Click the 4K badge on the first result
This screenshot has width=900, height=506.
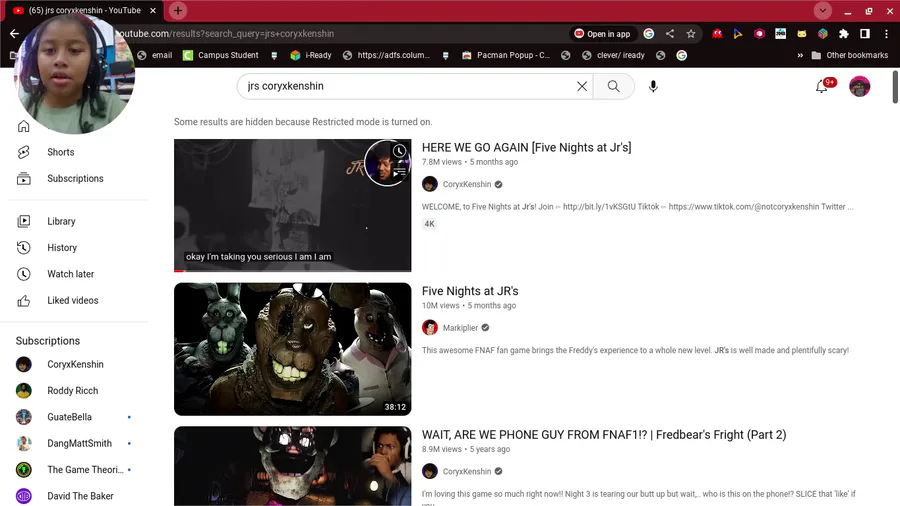(429, 224)
